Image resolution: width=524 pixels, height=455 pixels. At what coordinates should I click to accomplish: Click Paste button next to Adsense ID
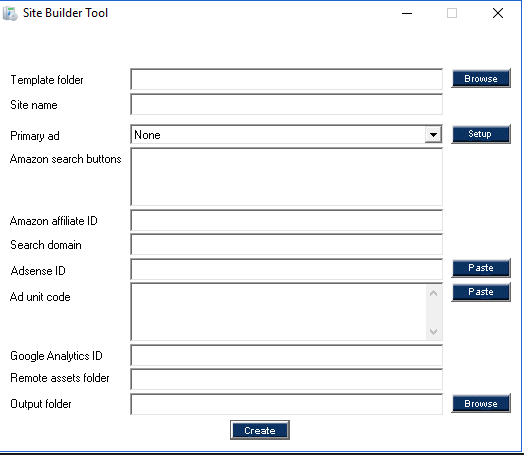coord(481,268)
